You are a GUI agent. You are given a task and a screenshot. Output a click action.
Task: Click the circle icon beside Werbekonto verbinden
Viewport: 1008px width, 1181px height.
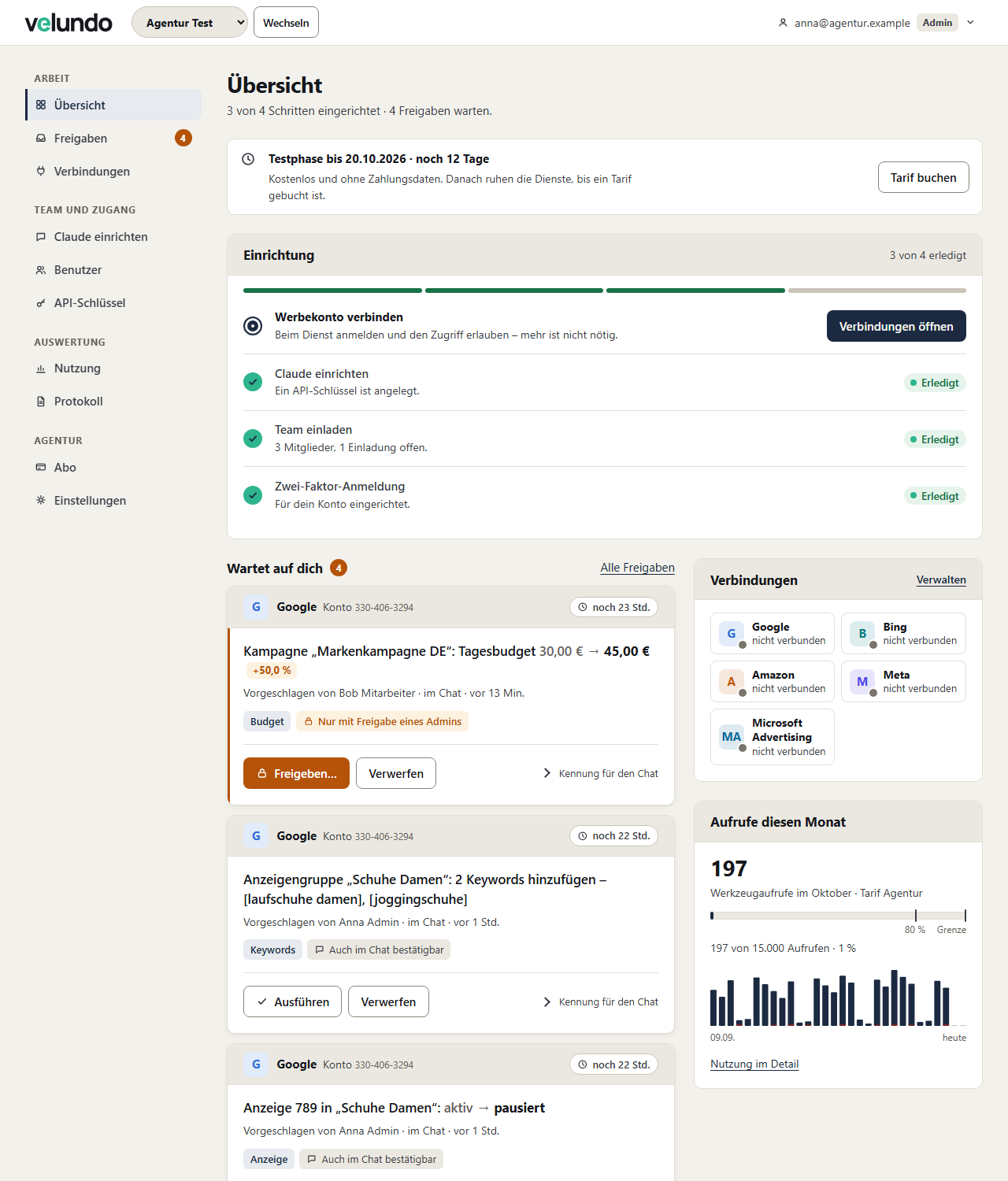click(253, 326)
